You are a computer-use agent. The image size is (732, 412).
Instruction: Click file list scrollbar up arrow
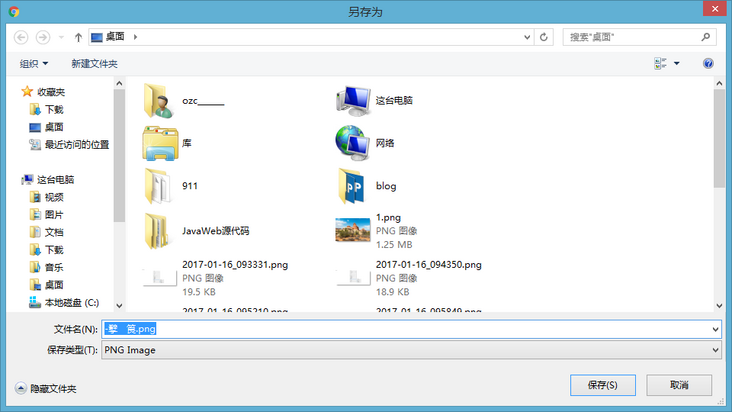pyautogui.click(x=719, y=83)
